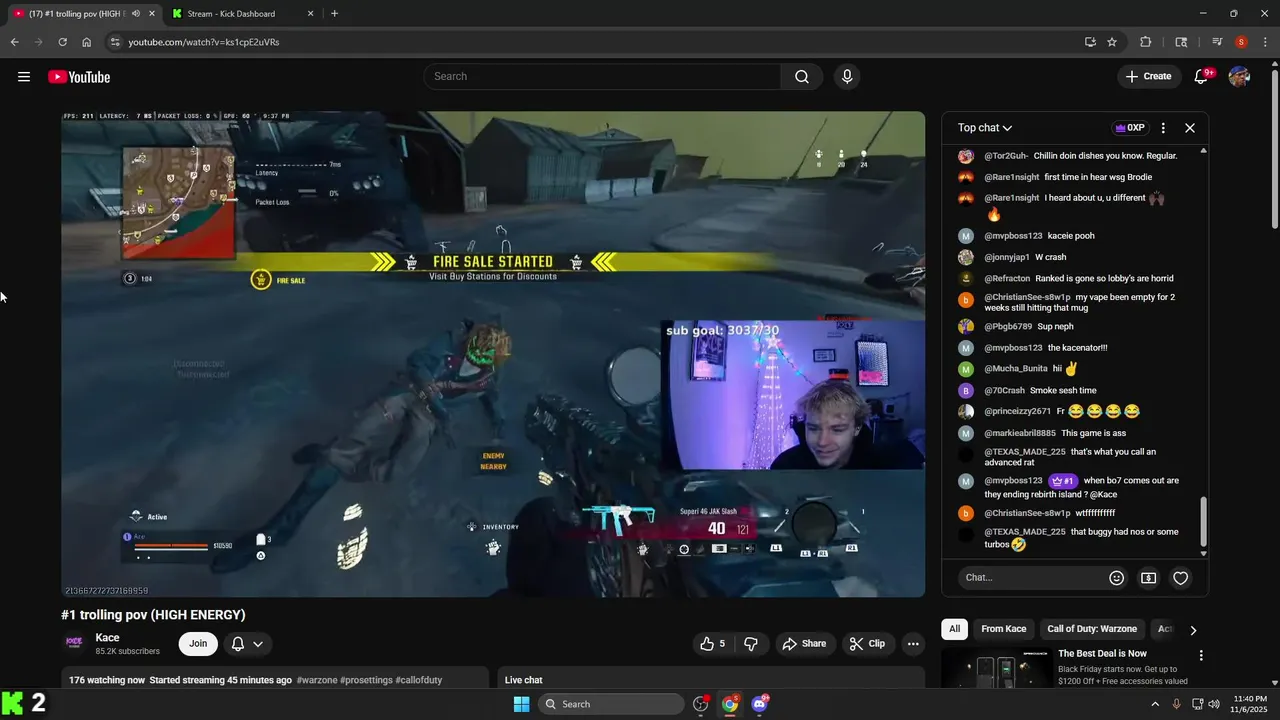Open YouTube notifications bell
This screenshot has width=1280, height=720.
1202,77
